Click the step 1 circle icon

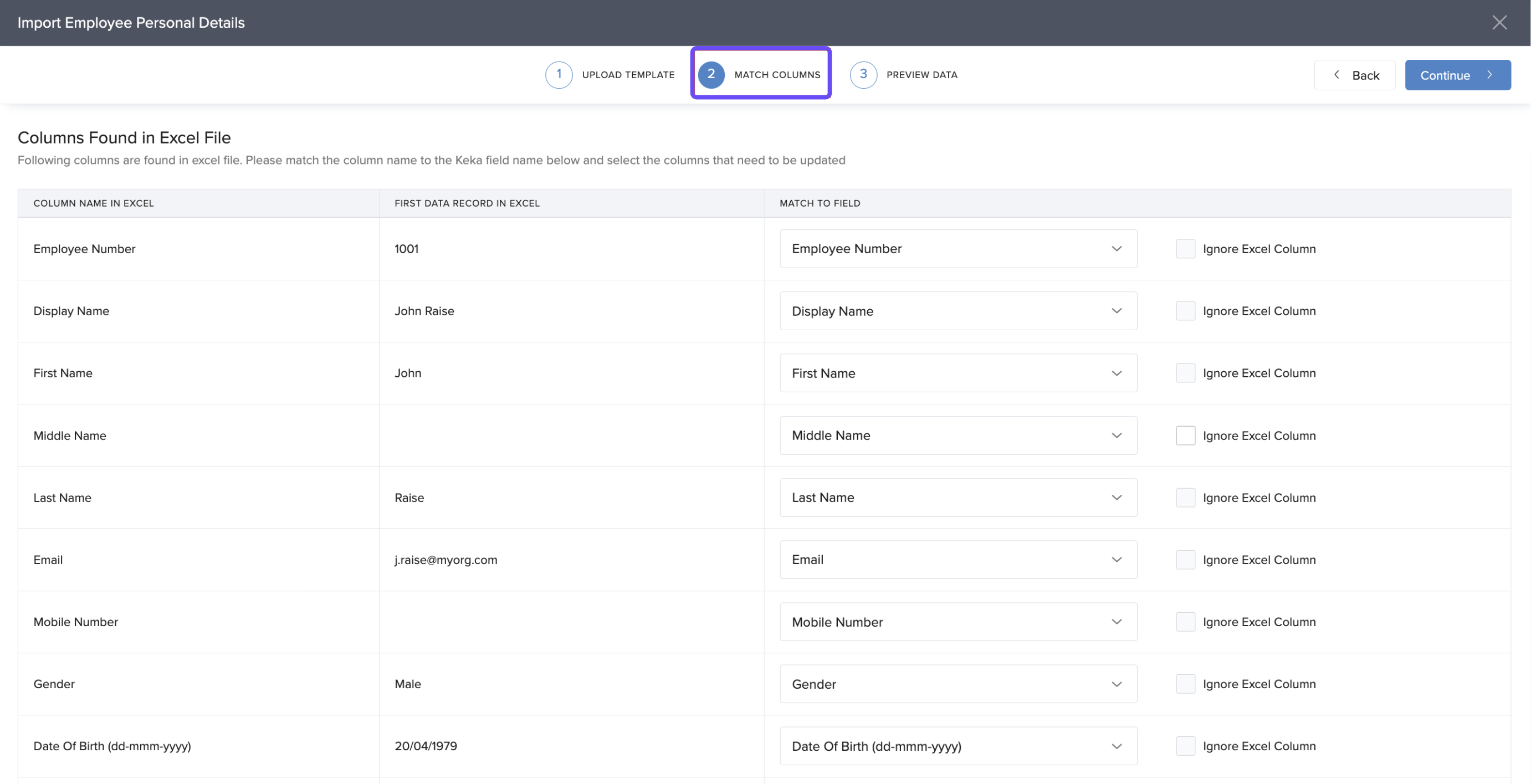click(558, 75)
